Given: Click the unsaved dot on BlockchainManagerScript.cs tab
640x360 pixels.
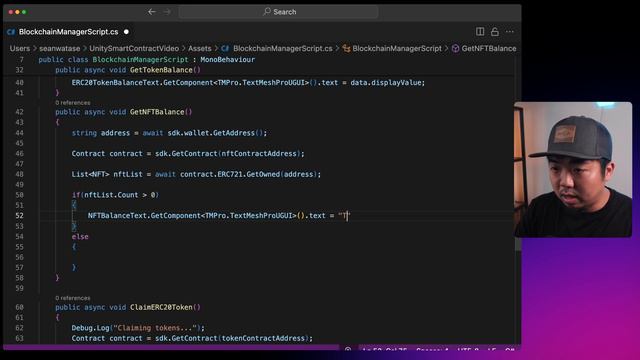Looking at the screenshot, I should [x=126, y=32].
